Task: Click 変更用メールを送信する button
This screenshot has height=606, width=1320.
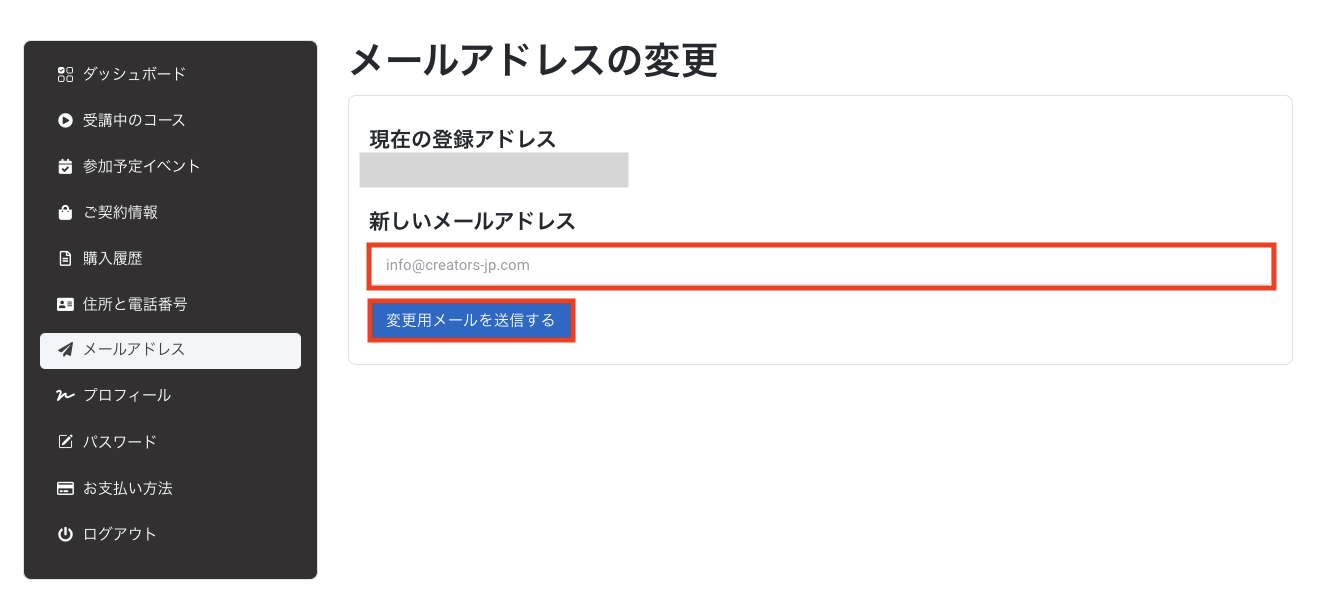Action: coord(471,320)
